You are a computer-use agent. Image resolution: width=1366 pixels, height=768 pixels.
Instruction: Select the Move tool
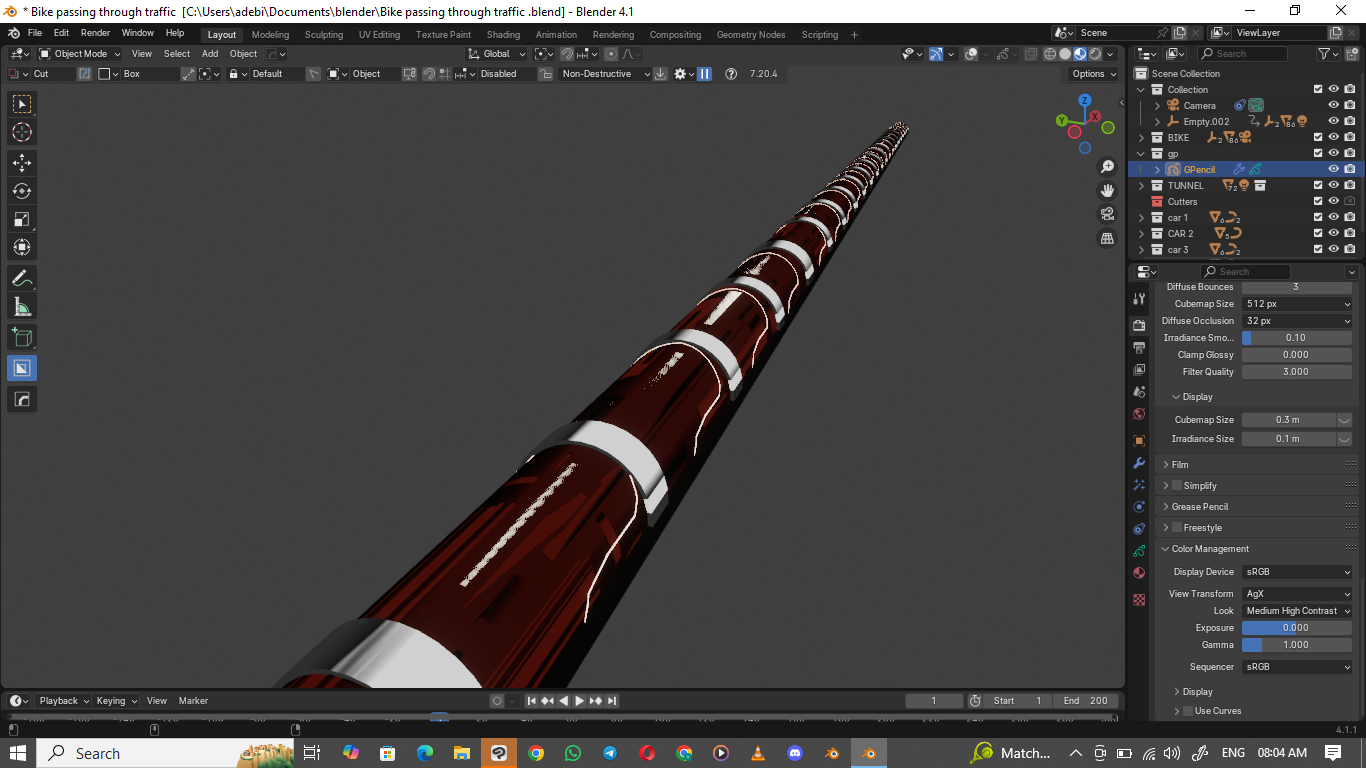coord(22,162)
